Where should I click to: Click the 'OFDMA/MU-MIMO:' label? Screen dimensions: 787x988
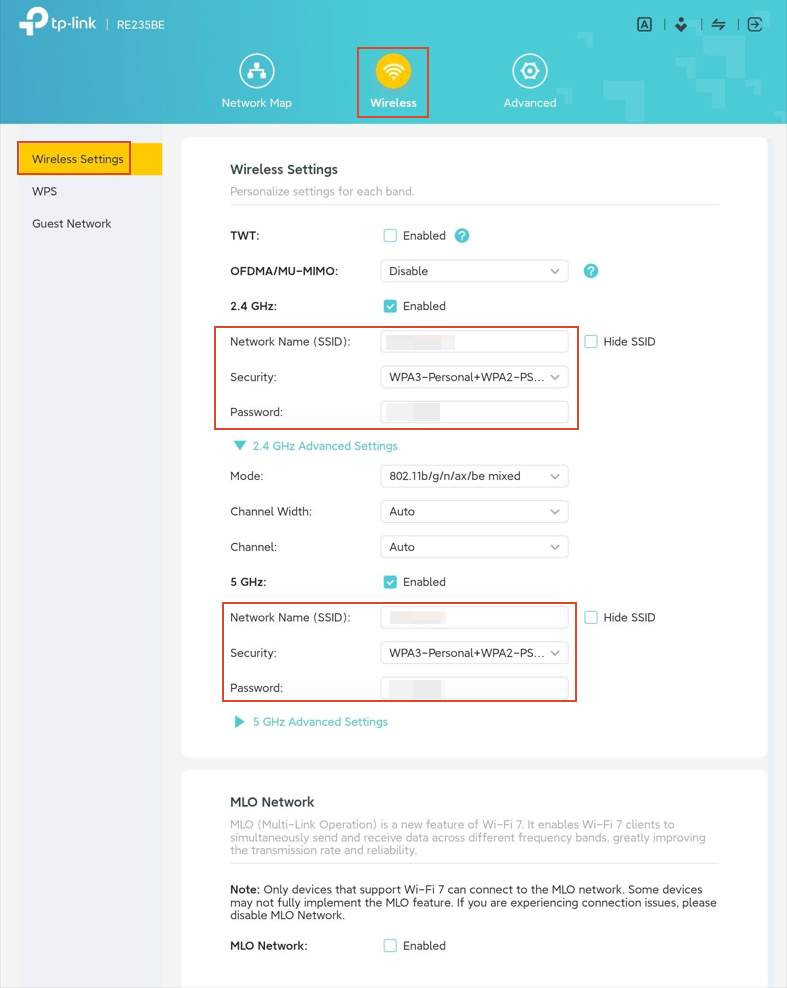[284, 272]
